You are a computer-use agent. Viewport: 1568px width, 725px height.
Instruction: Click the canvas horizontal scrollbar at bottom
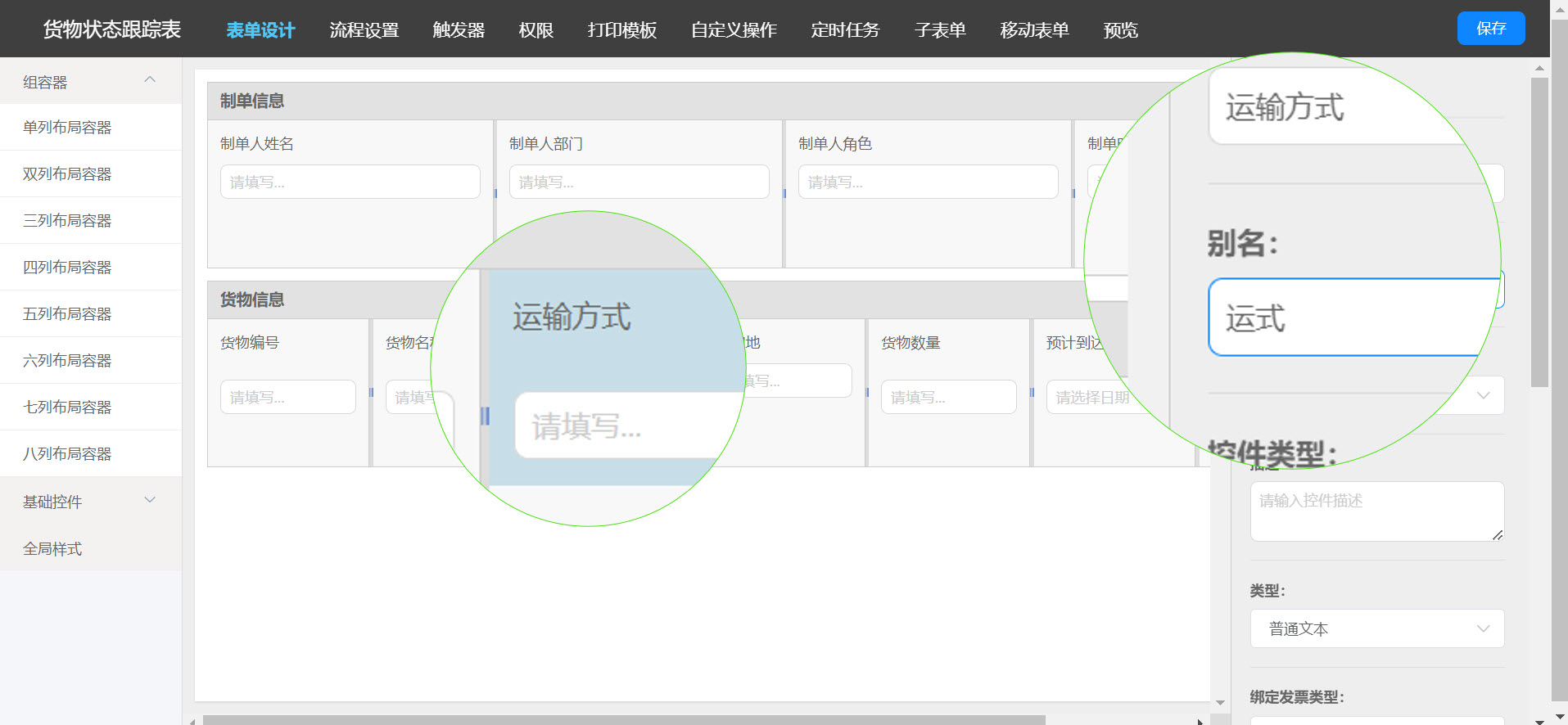624,720
